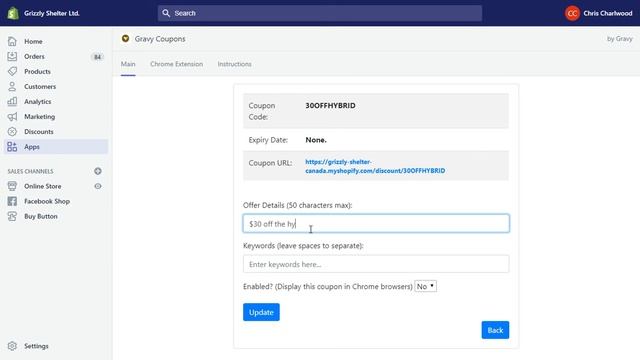Switch to the Chrome Extension tab
Viewport: 640px width, 360px height.
pos(176,64)
